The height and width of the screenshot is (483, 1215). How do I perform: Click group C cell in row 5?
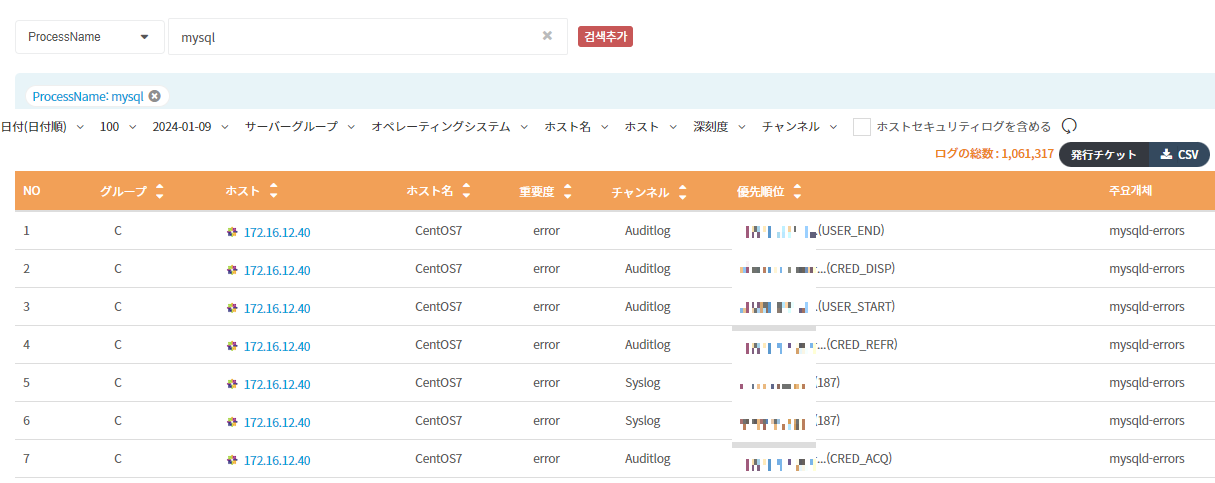(x=118, y=383)
